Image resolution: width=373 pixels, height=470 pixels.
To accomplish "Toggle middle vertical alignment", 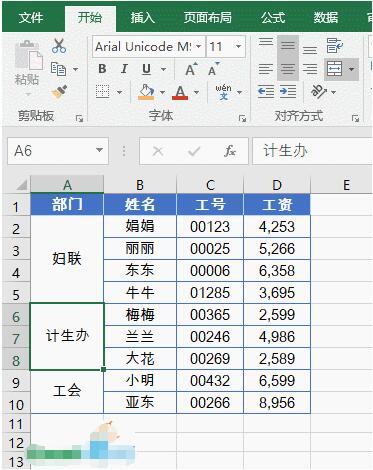I will (x=288, y=45).
